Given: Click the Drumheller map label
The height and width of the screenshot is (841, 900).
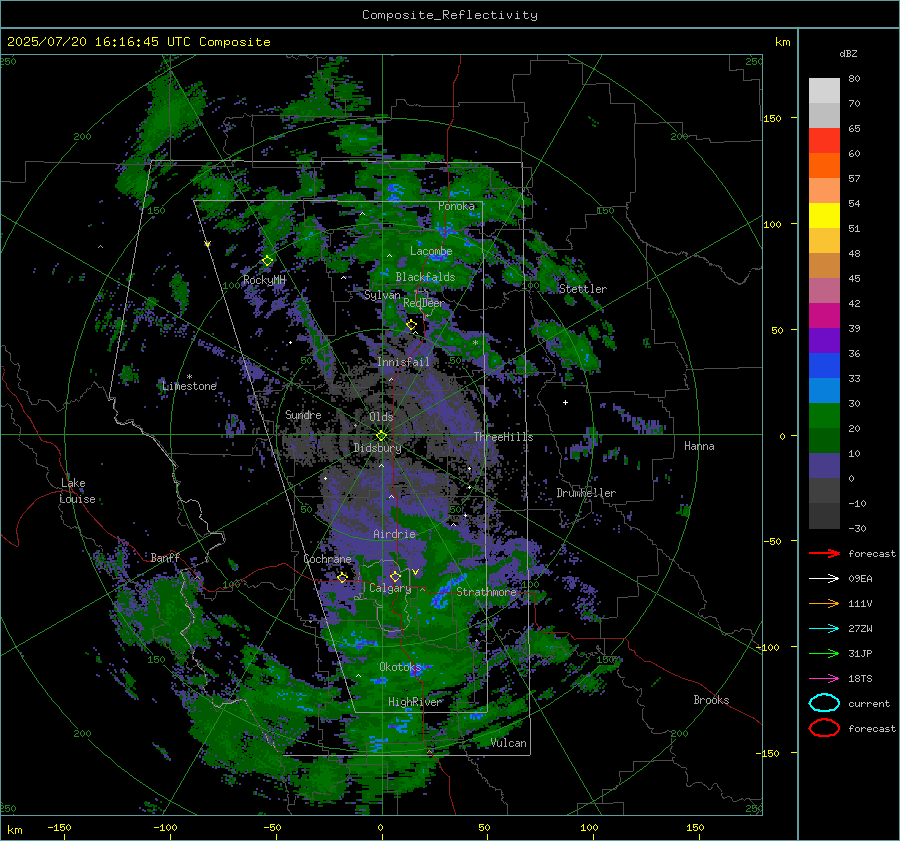Looking at the screenshot, I should [586, 493].
